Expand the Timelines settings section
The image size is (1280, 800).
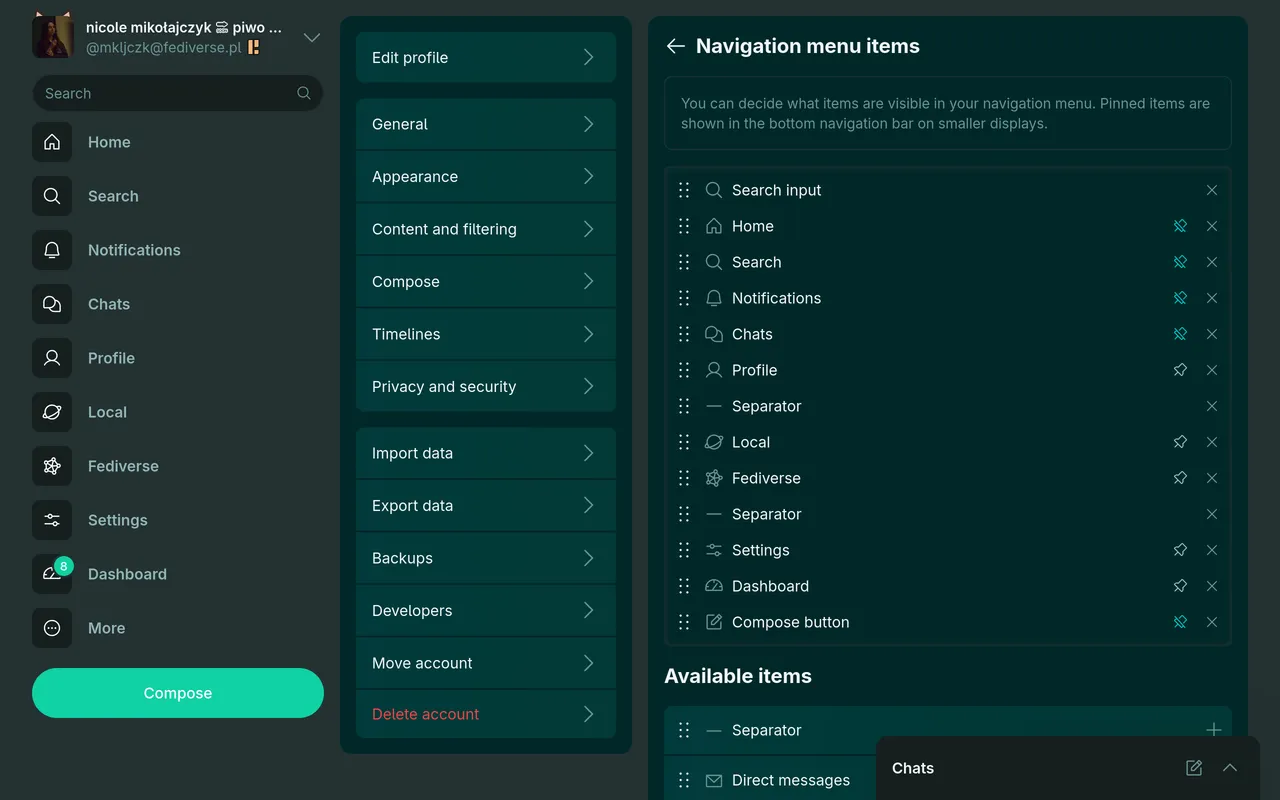click(485, 334)
